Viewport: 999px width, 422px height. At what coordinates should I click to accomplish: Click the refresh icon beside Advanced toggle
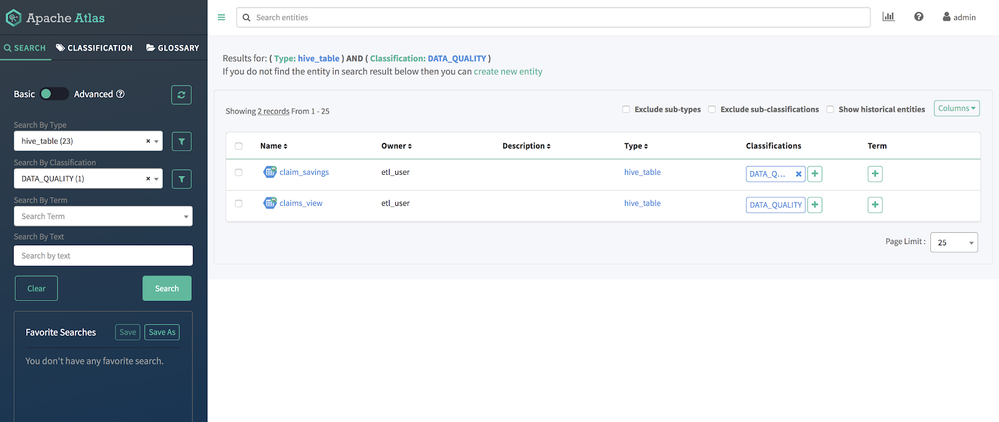click(181, 94)
